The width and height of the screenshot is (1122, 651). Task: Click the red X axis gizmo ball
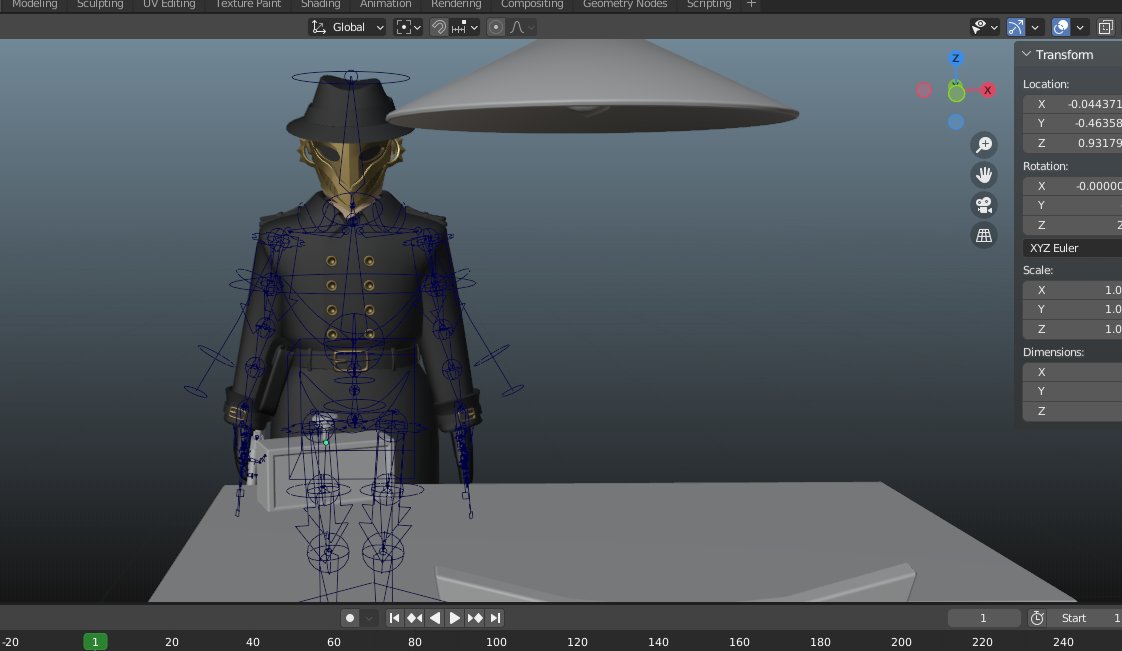(x=988, y=90)
